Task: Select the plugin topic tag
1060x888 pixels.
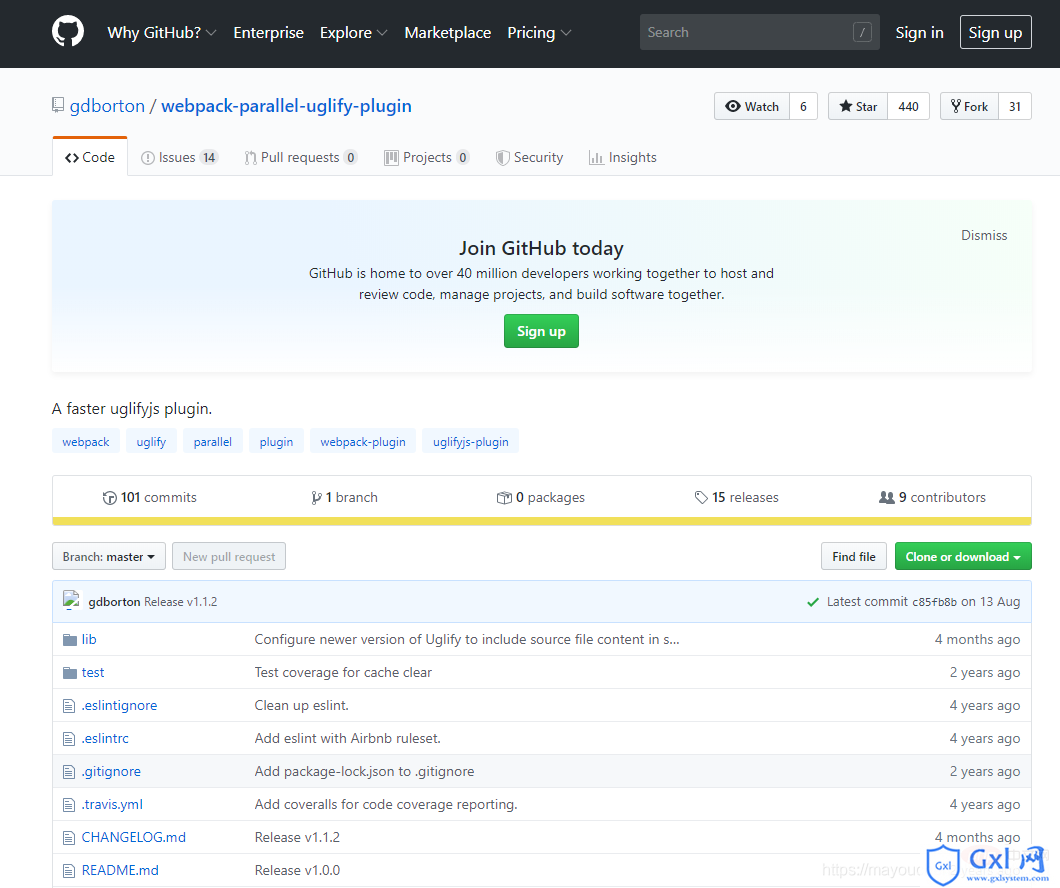Action: click(x=276, y=441)
